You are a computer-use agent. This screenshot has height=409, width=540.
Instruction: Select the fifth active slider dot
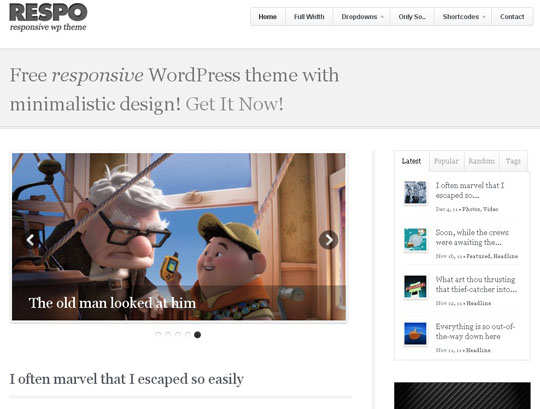click(197, 334)
